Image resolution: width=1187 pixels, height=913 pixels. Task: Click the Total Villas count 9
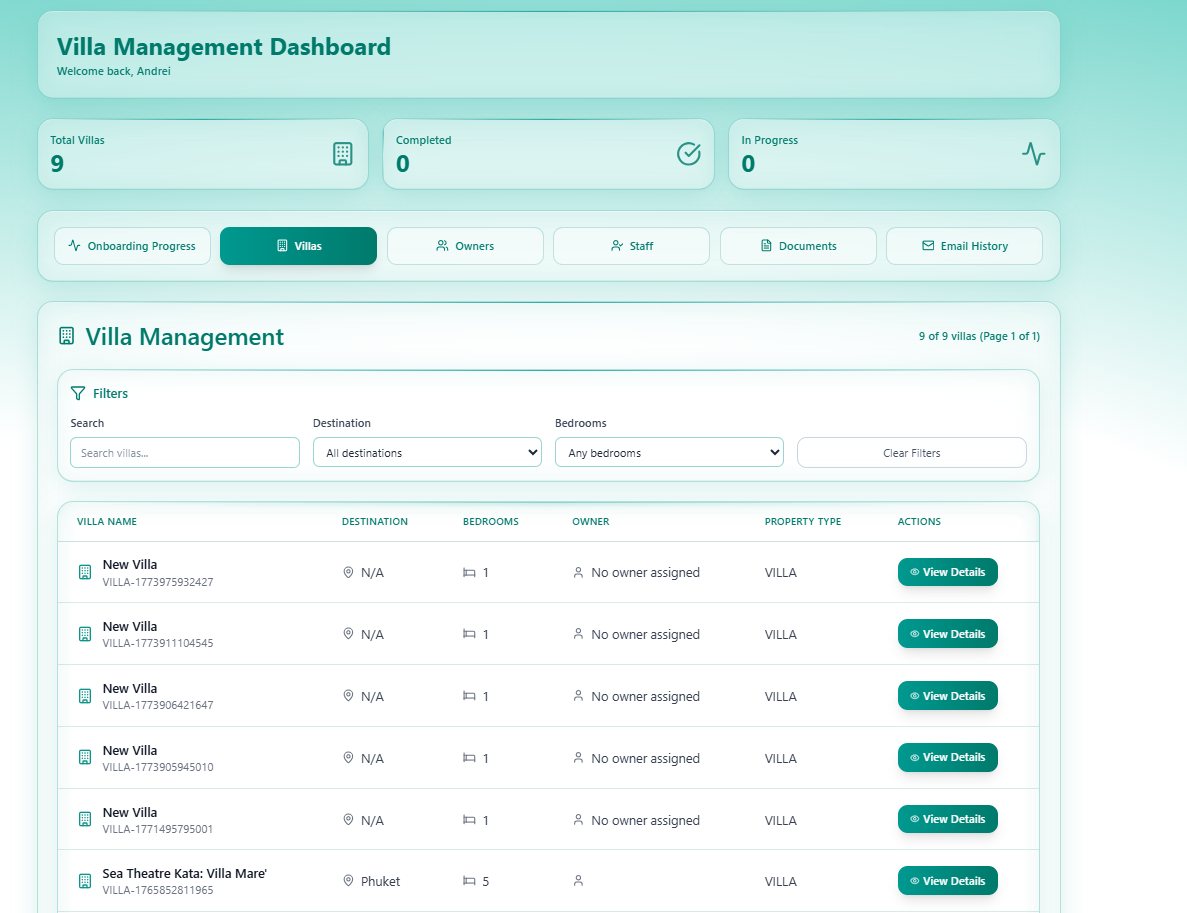pyautogui.click(x=57, y=164)
